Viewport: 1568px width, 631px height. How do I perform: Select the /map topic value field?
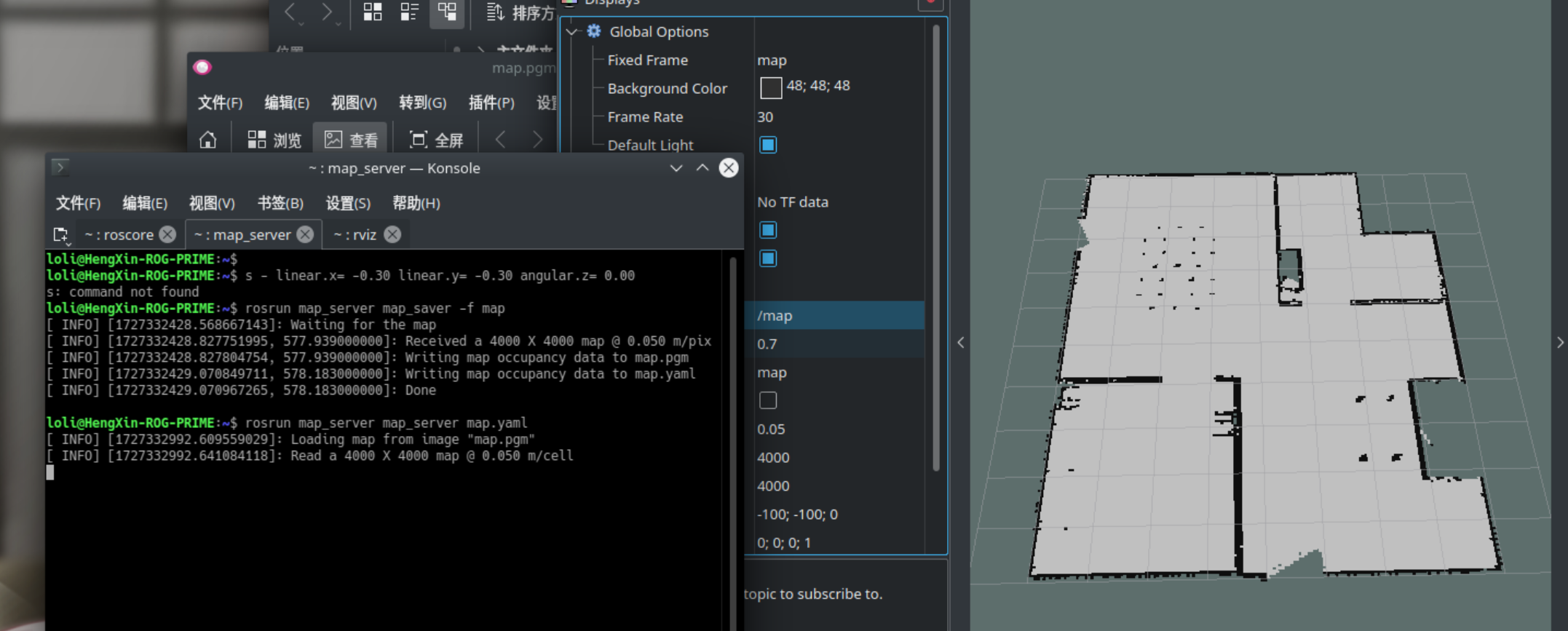837,316
